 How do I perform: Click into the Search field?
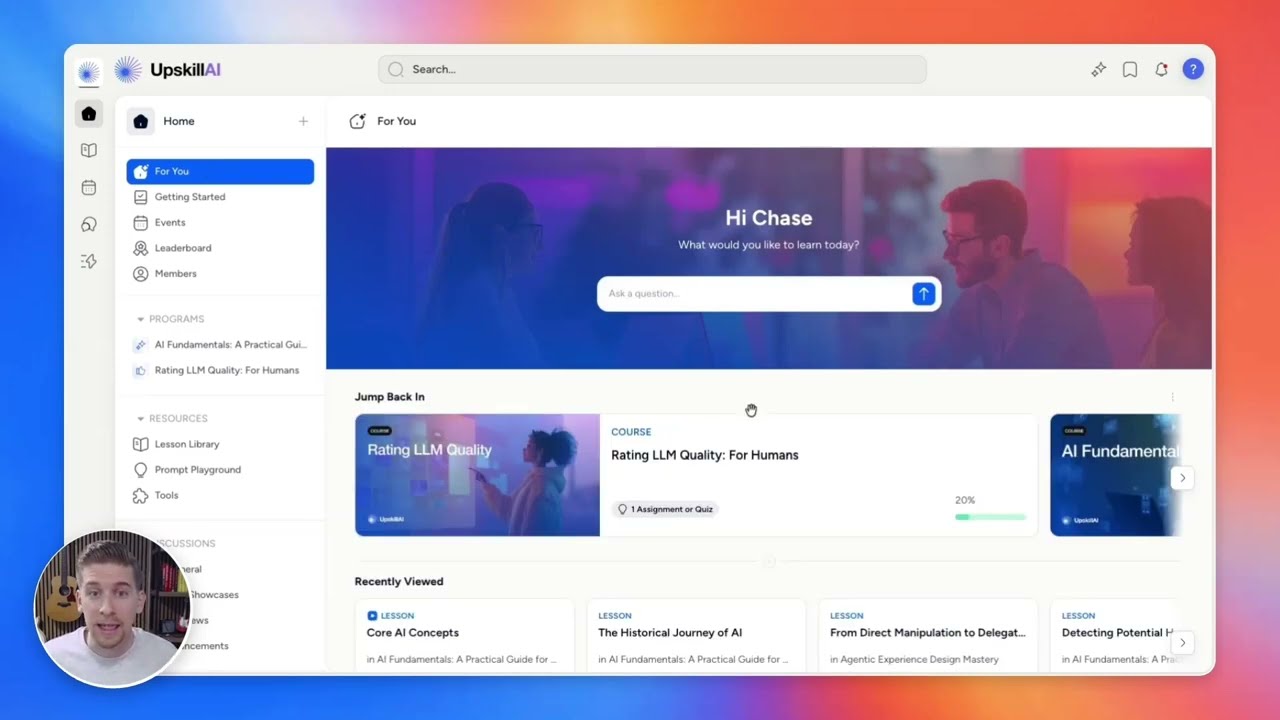(x=652, y=69)
